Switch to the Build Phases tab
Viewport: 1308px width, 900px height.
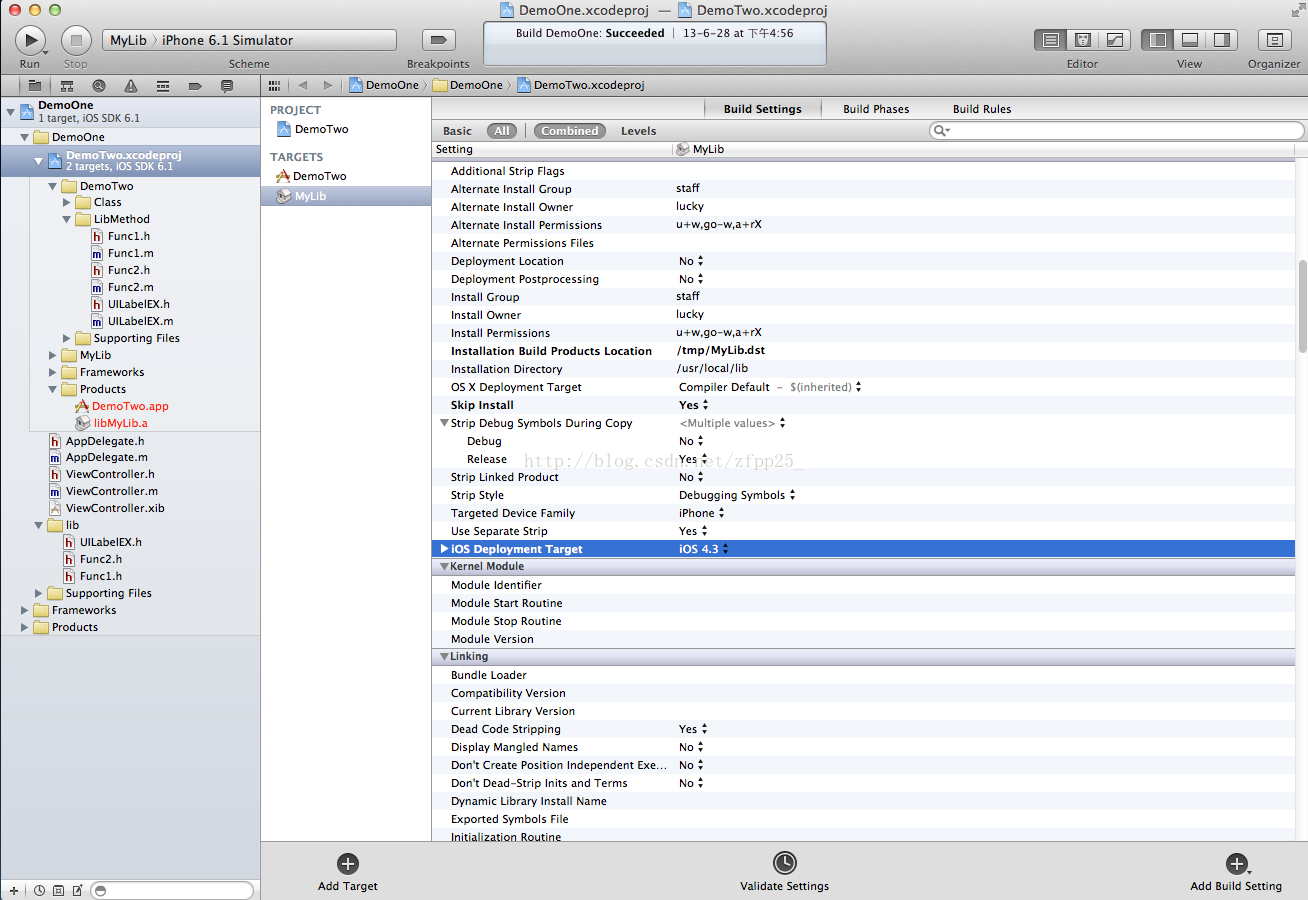pyautogui.click(x=876, y=109)
